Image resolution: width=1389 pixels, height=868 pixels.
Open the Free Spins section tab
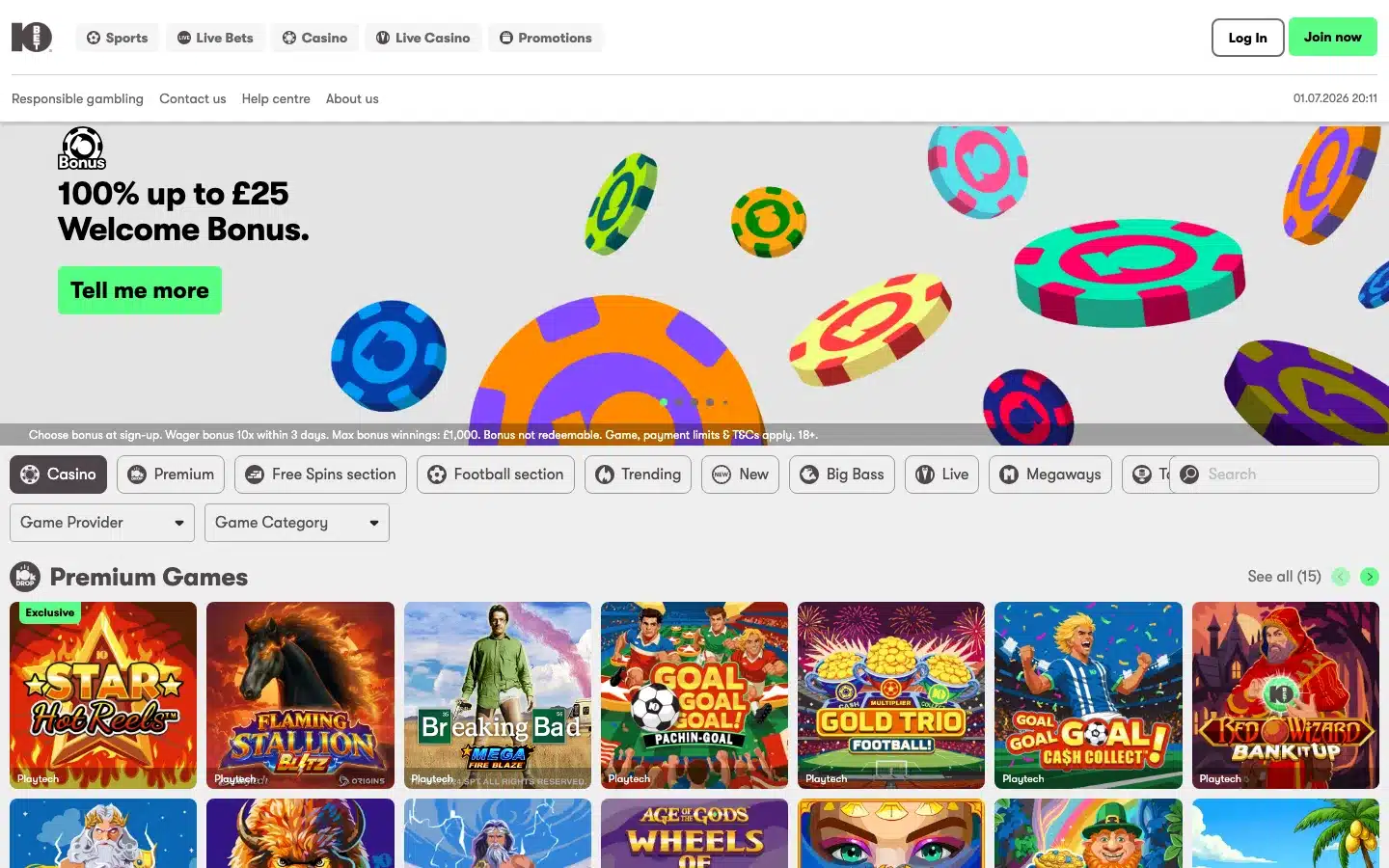tap(320, 475)
